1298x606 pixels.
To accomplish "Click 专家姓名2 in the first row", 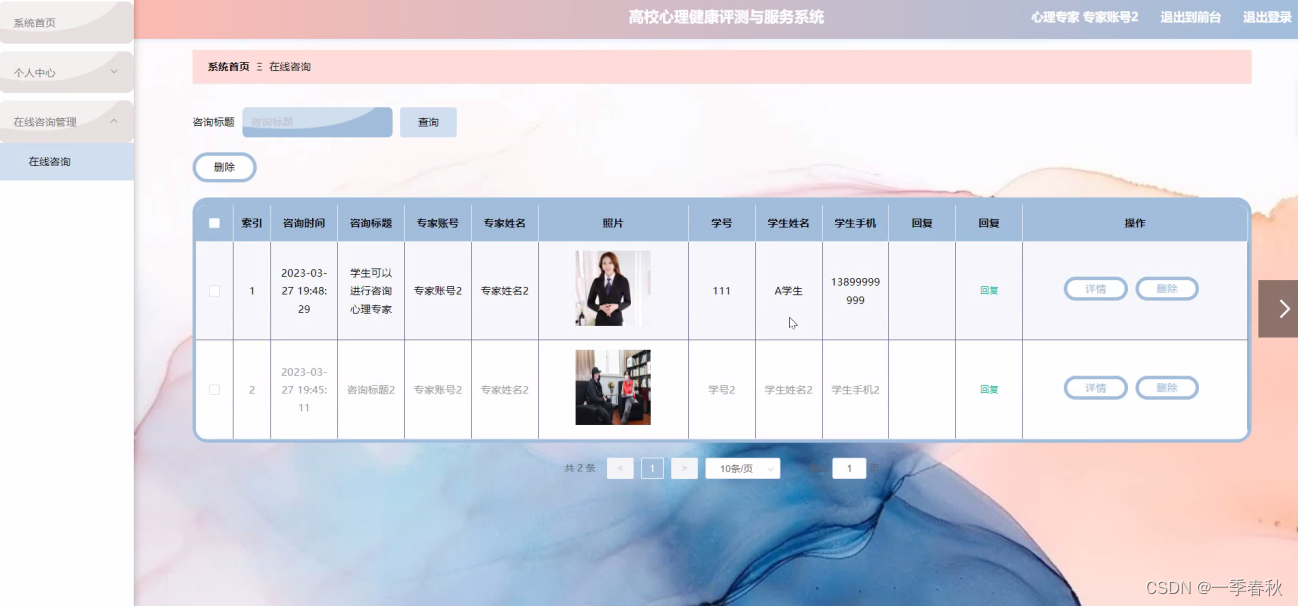I will (x=505, y=291).
